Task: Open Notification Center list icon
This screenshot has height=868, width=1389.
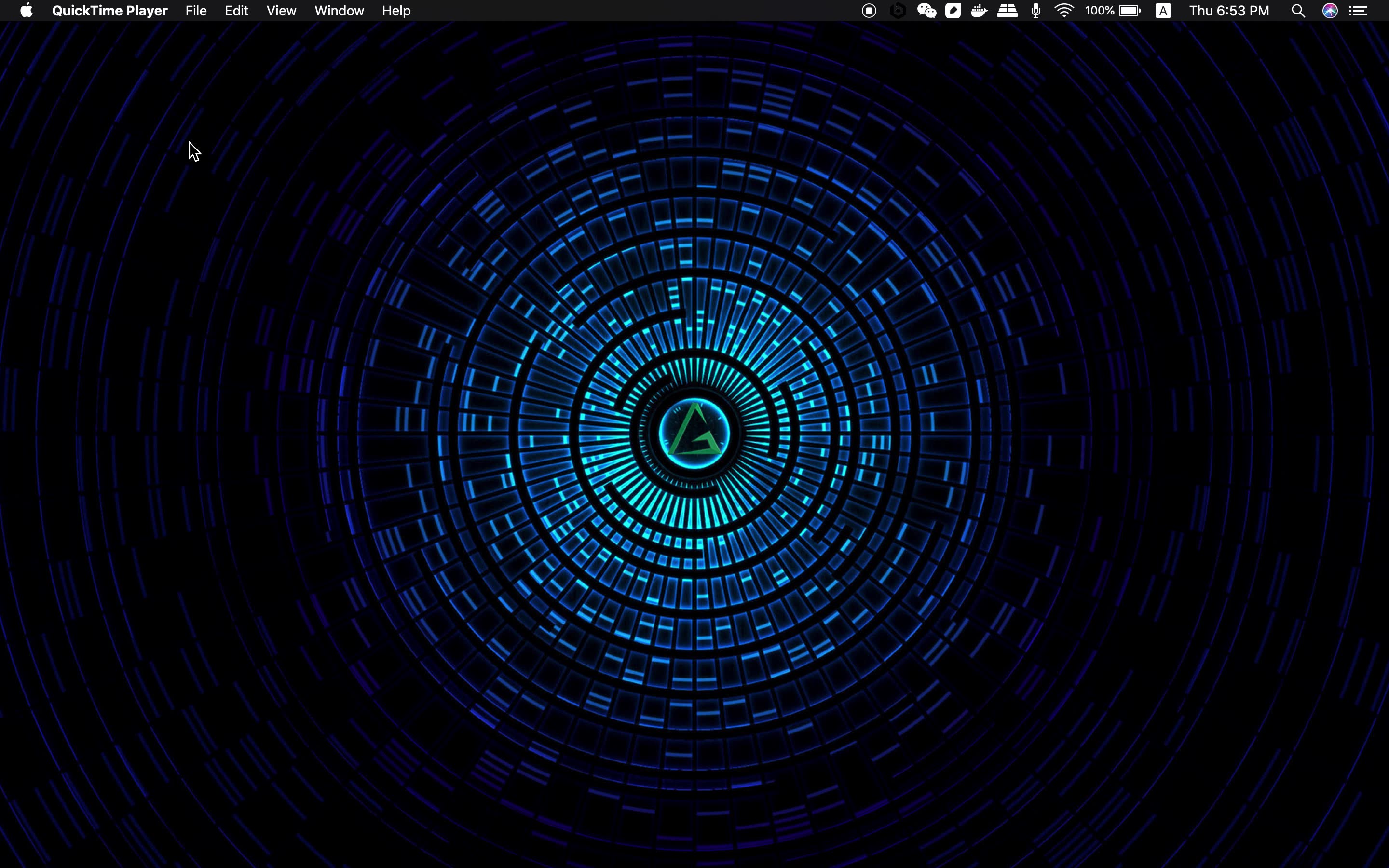Action: (1358, 10)
